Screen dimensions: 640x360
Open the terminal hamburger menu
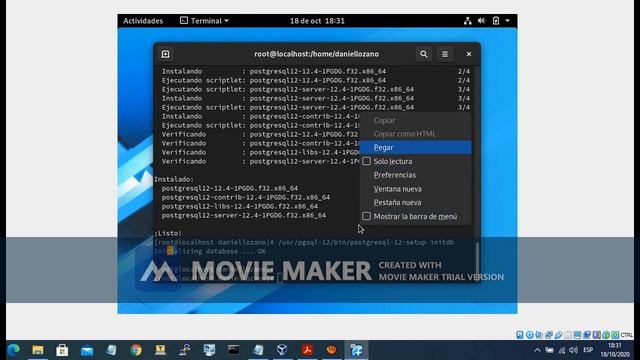pos(445,54)
